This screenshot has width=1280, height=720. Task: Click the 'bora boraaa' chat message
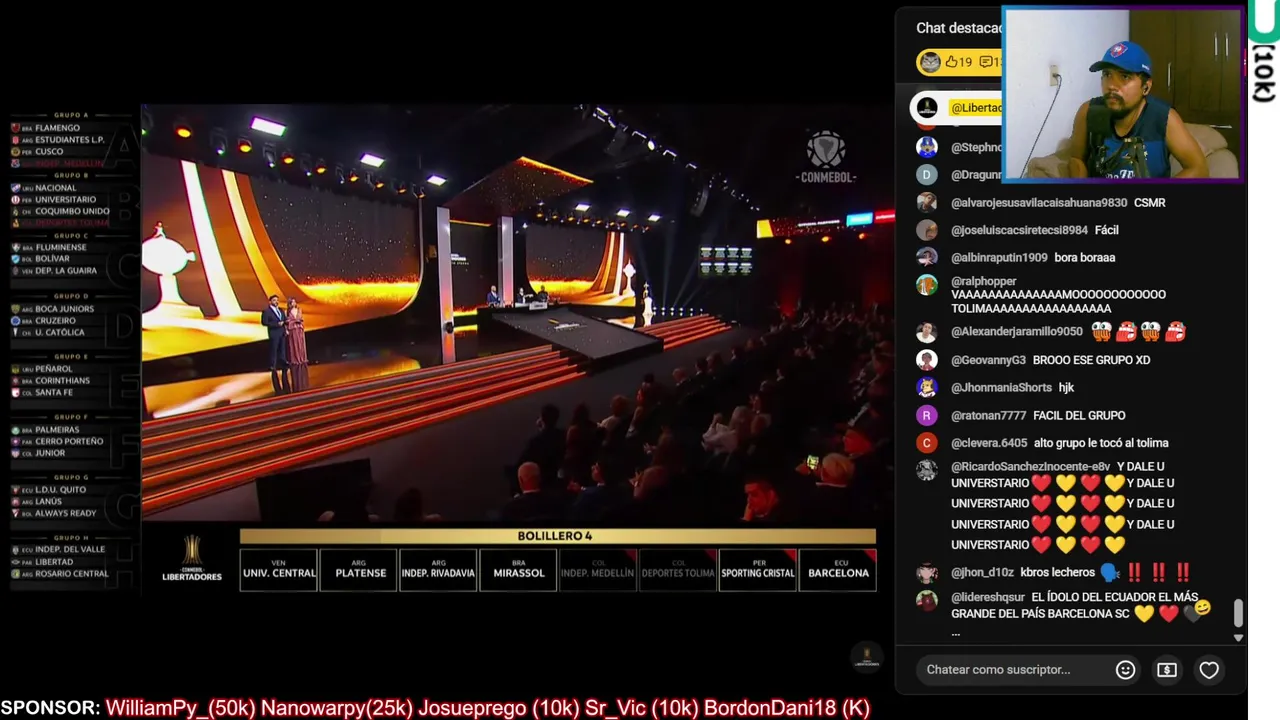[x=1084, y=258]
